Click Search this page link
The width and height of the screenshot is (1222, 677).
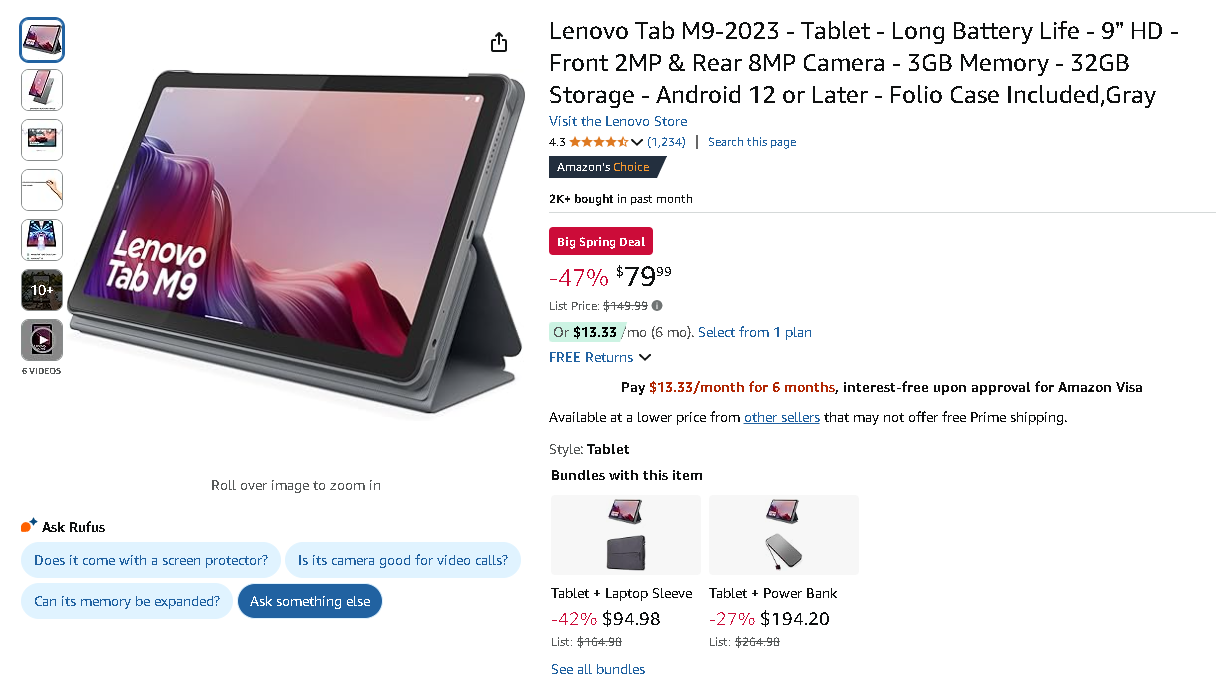pos(752,142)
